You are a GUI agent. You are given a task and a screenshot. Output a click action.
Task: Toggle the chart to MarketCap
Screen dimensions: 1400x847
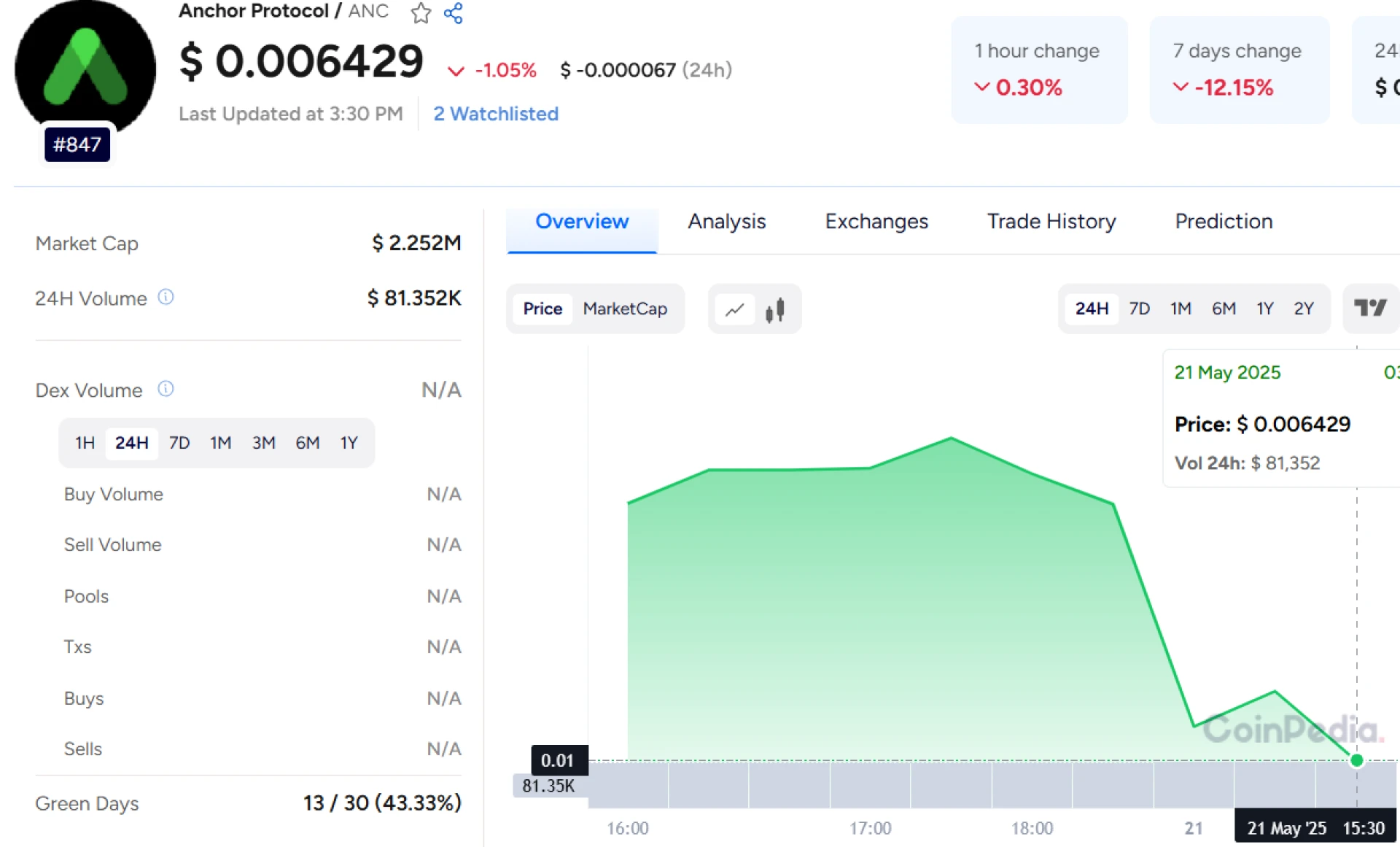tap(625, 309)
